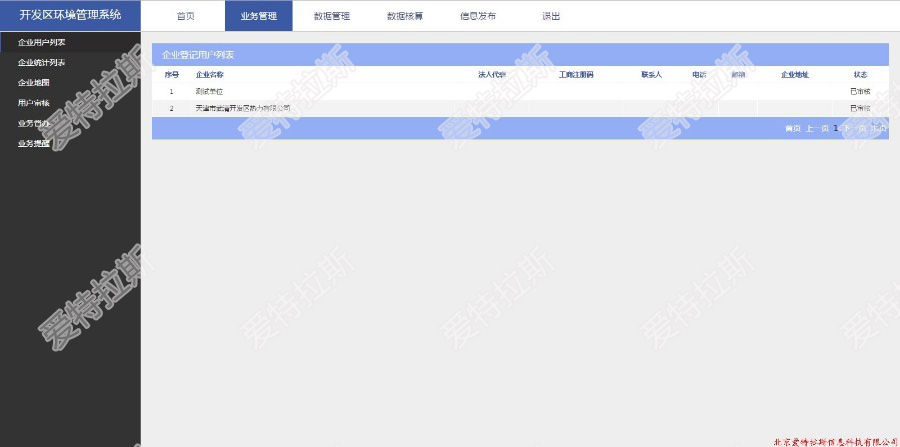Image resolution: width=900 pixels, height=447 pixels.
Task: Open 业务提醒 in the sidebar
Action: point(34,143)
